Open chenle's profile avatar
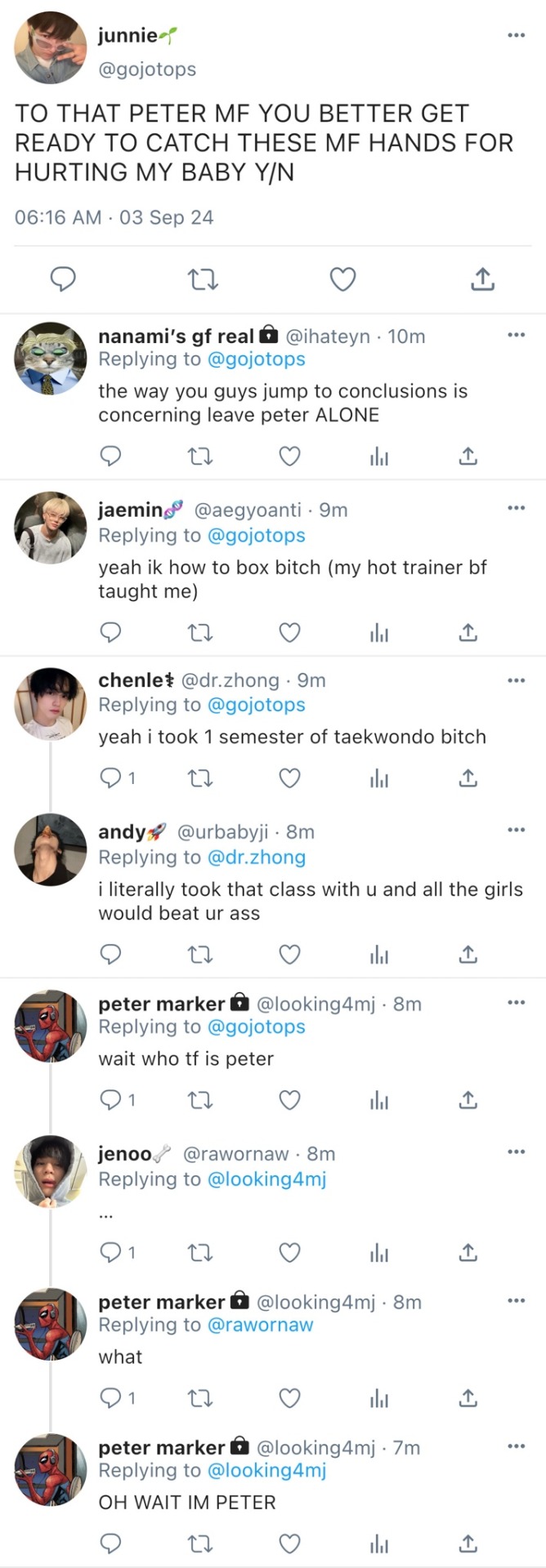Screen dimensions: 546x1568 50,703
